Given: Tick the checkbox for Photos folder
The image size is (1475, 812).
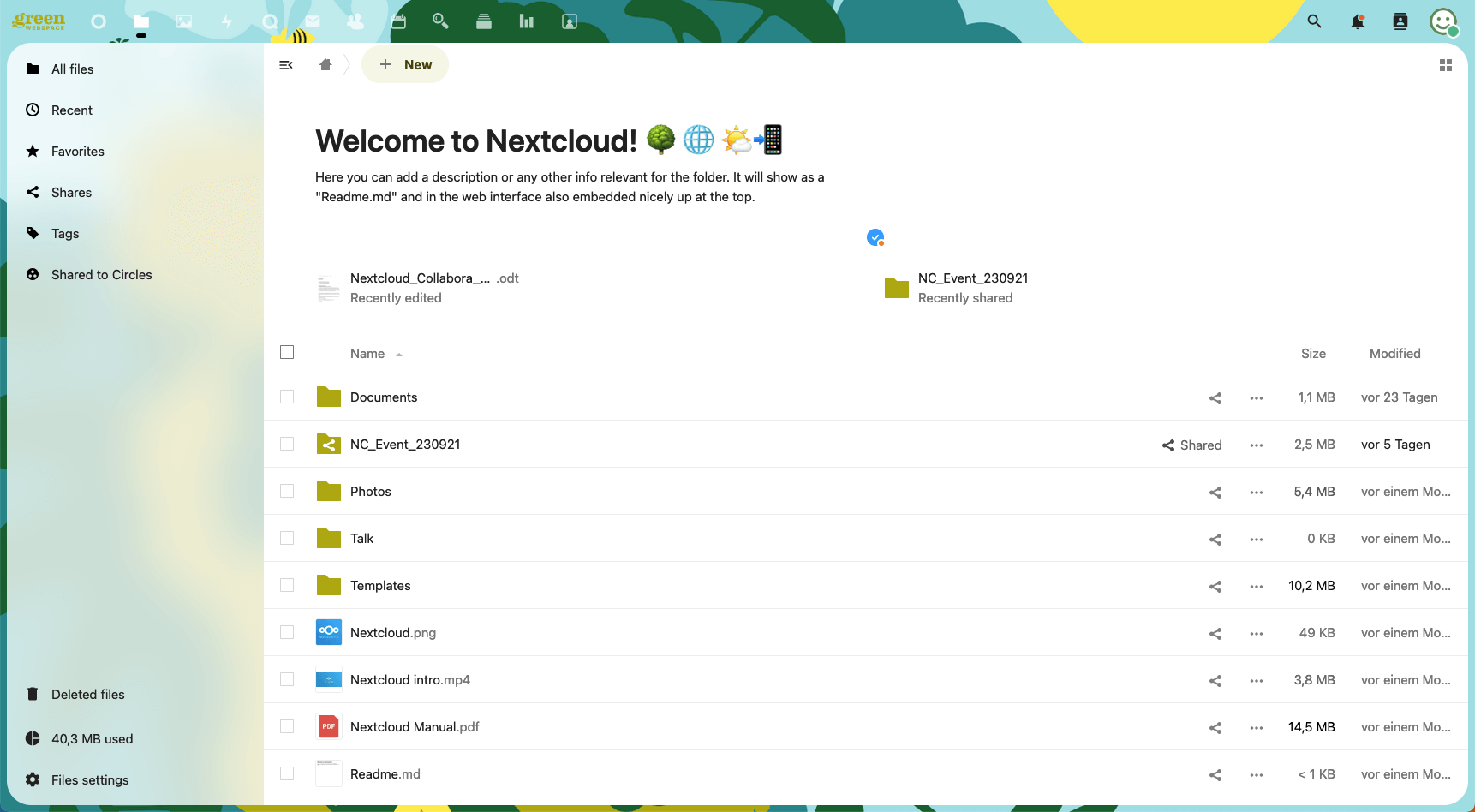Looking at the screenshot, I should pos(287,491).
